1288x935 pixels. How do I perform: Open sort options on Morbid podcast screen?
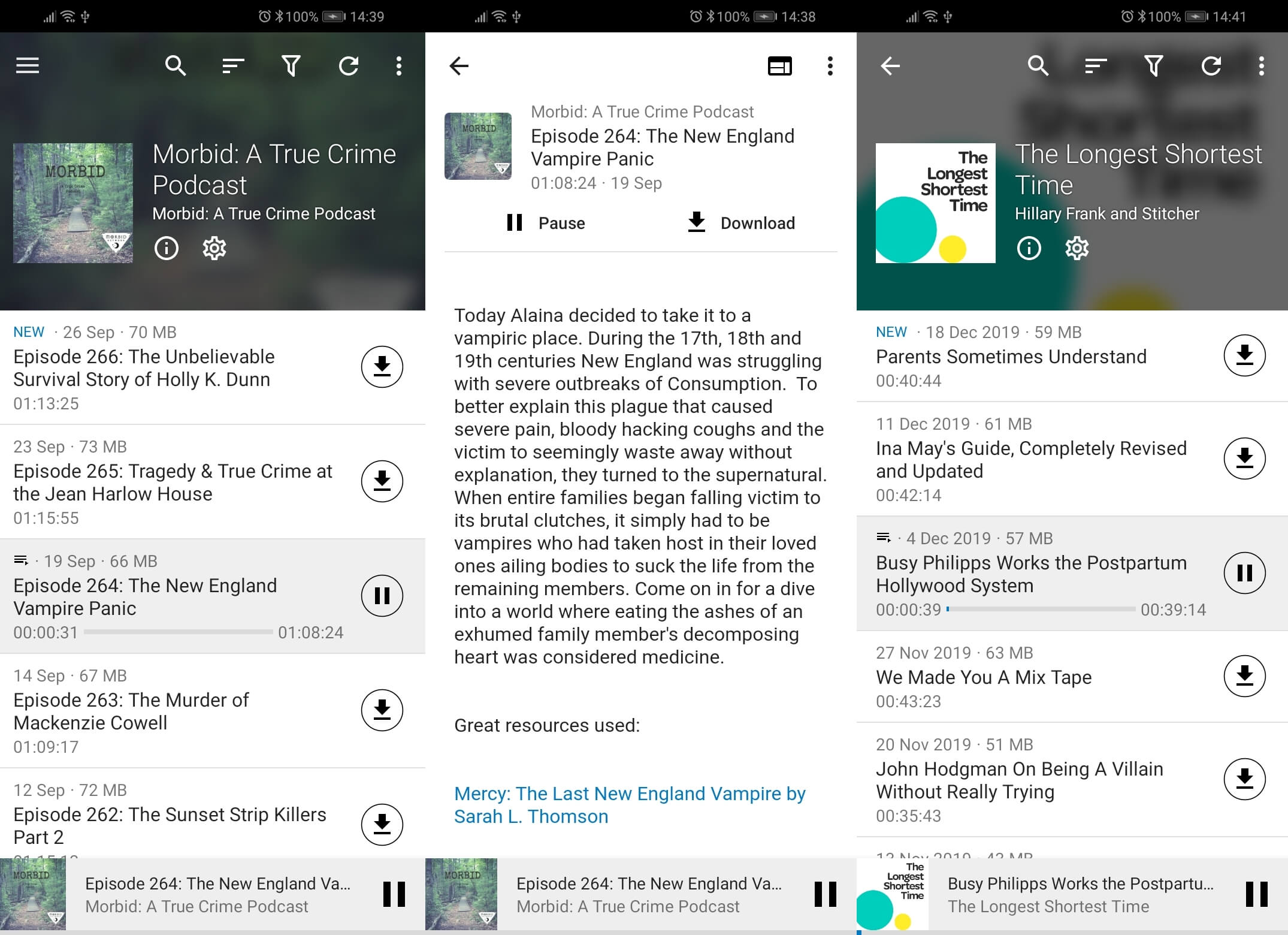(233, 65)
